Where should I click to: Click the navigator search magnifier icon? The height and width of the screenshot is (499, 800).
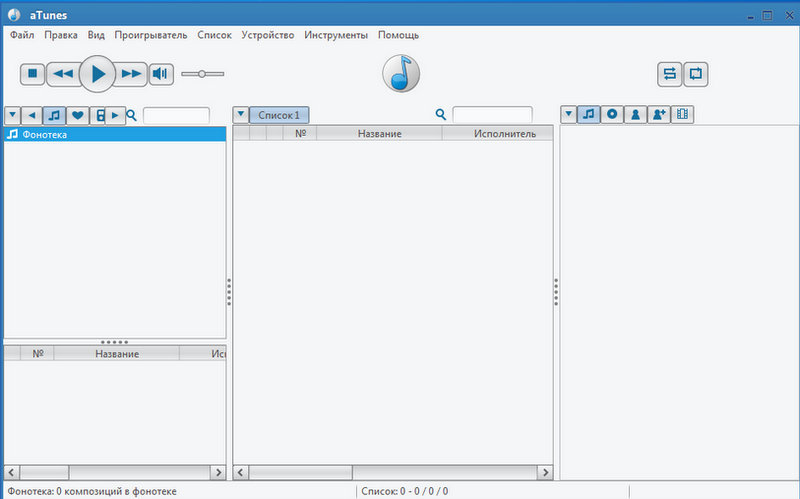pyautogui.click(x=131, y=115)
